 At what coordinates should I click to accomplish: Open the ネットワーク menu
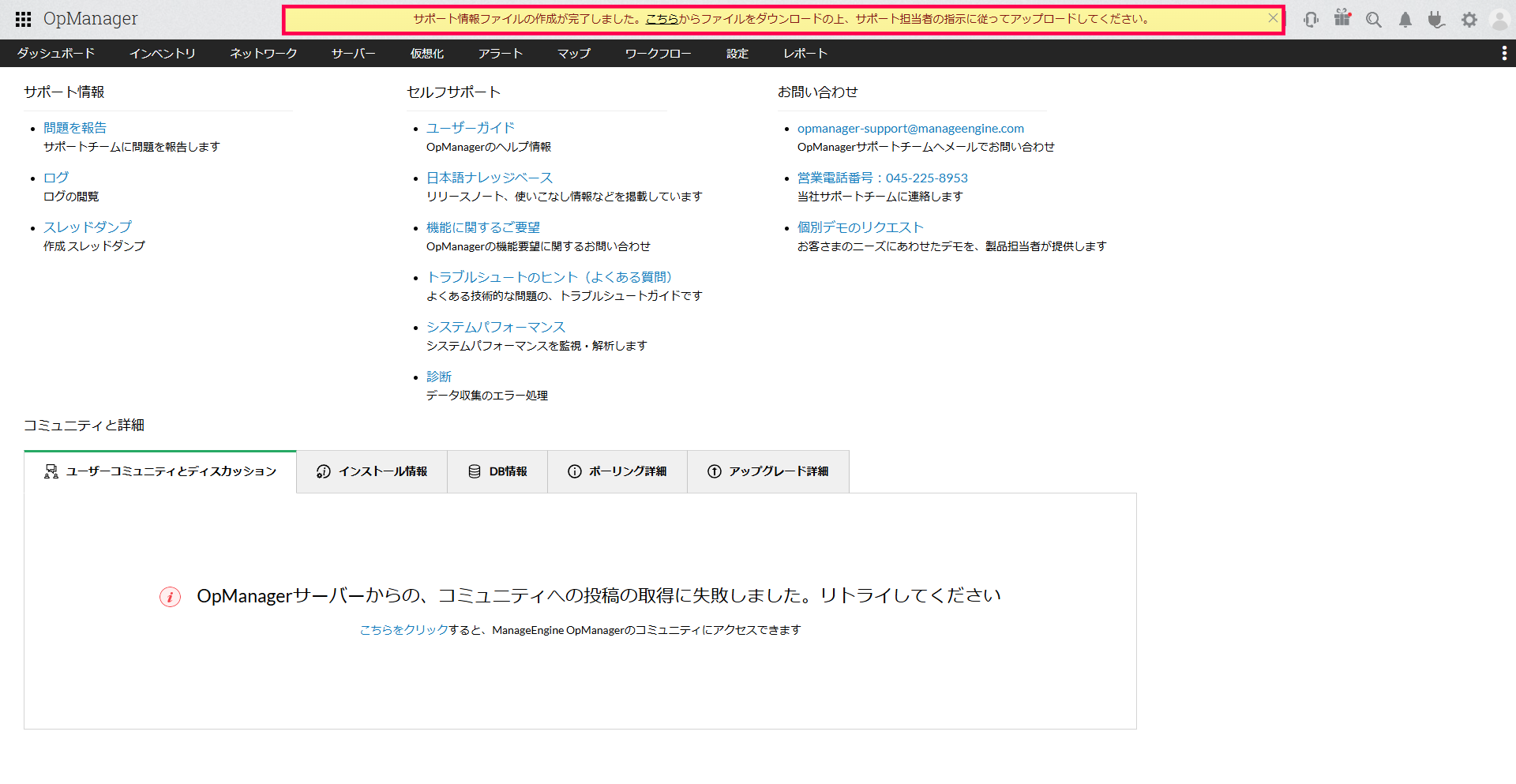tap(264, 53)
